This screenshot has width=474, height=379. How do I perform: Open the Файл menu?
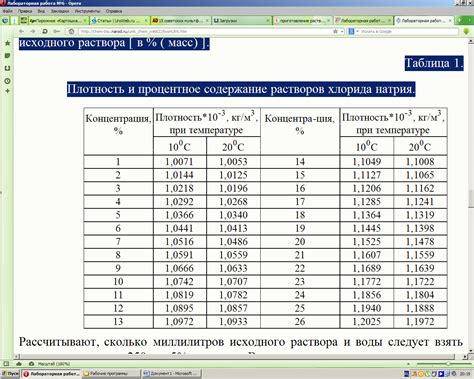7,11
